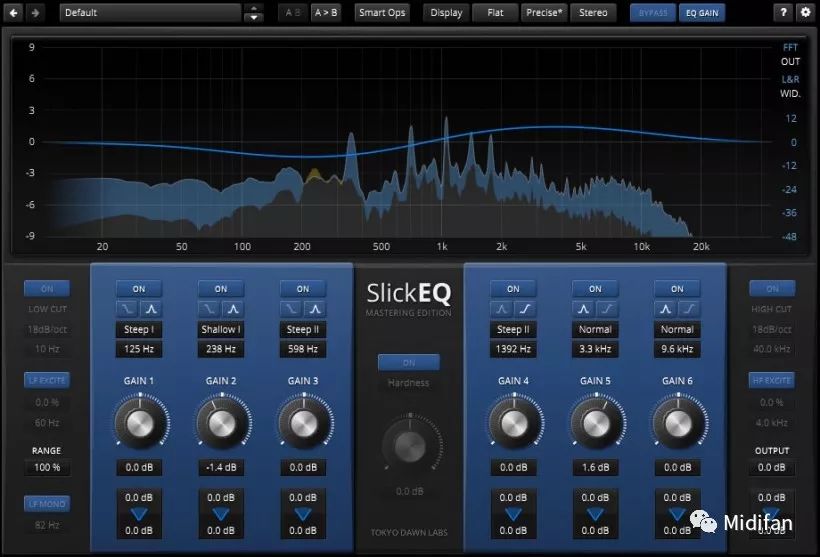This screenshot has width=820, height=557.
Task: Select high shelf shape for band 5
Action: (607, 309)
